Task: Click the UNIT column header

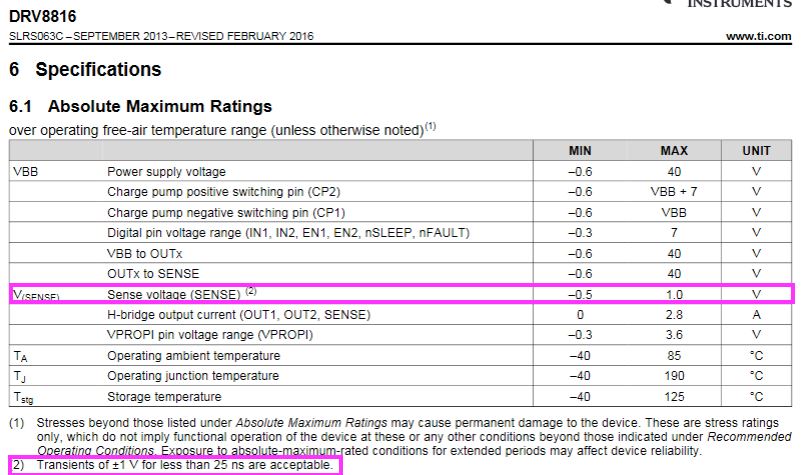Action: coord(756,151)
